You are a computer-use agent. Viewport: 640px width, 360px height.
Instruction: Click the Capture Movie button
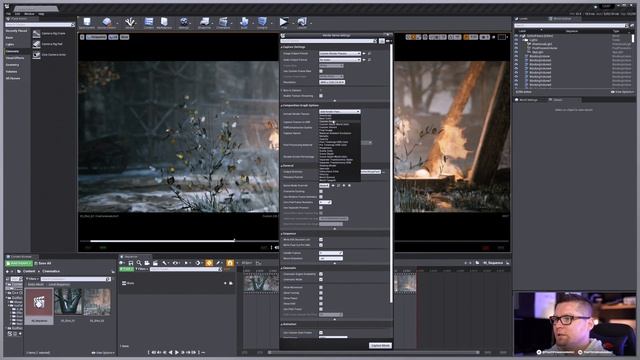[x=380, y=345]
